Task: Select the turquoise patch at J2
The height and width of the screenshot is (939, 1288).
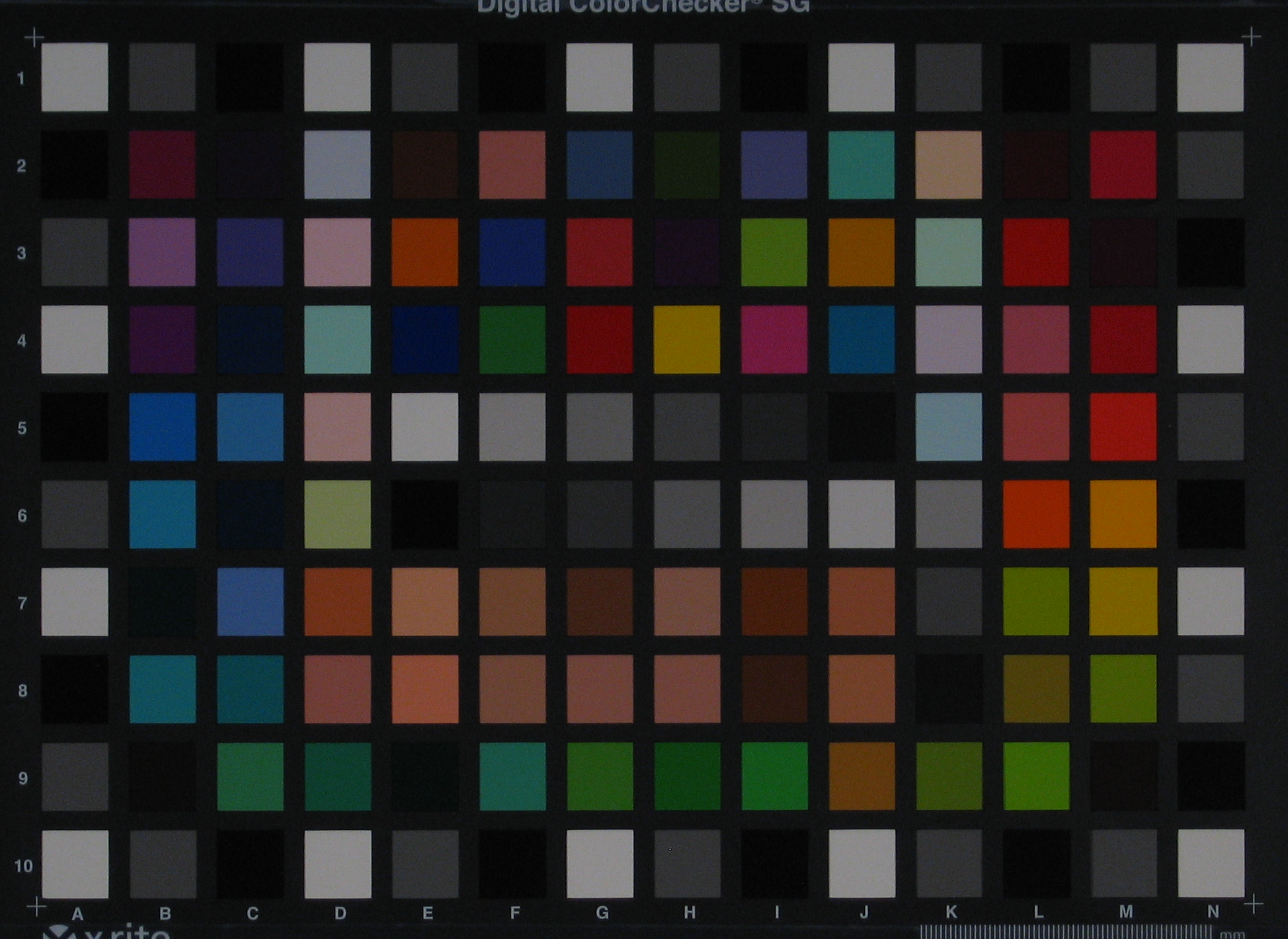Action: click(861, 165)
